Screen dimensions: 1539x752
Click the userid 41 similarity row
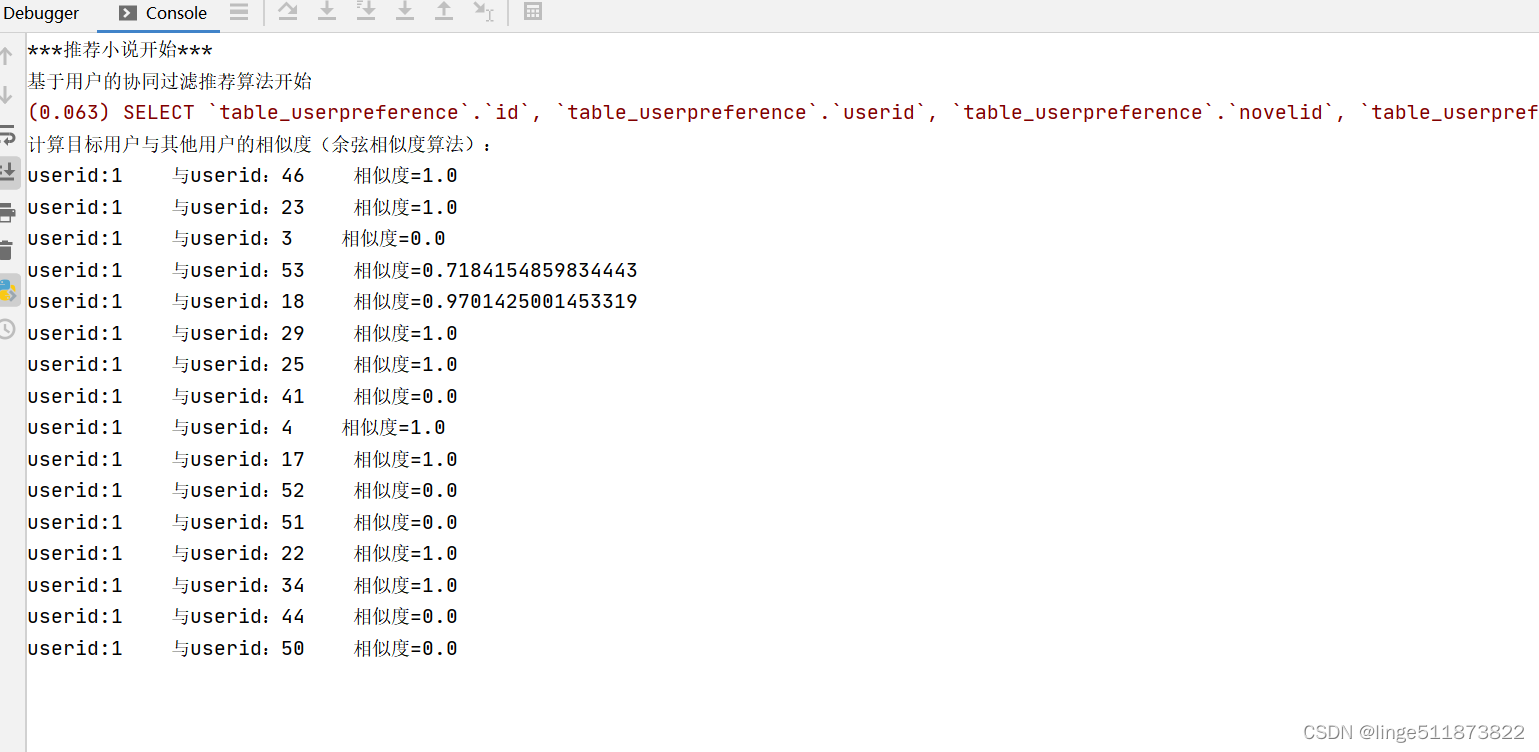242,397
